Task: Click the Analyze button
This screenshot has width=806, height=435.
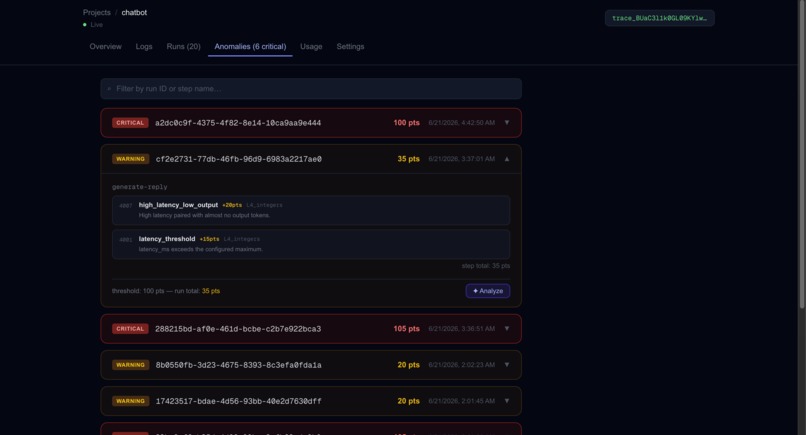Action: point(488,291)
